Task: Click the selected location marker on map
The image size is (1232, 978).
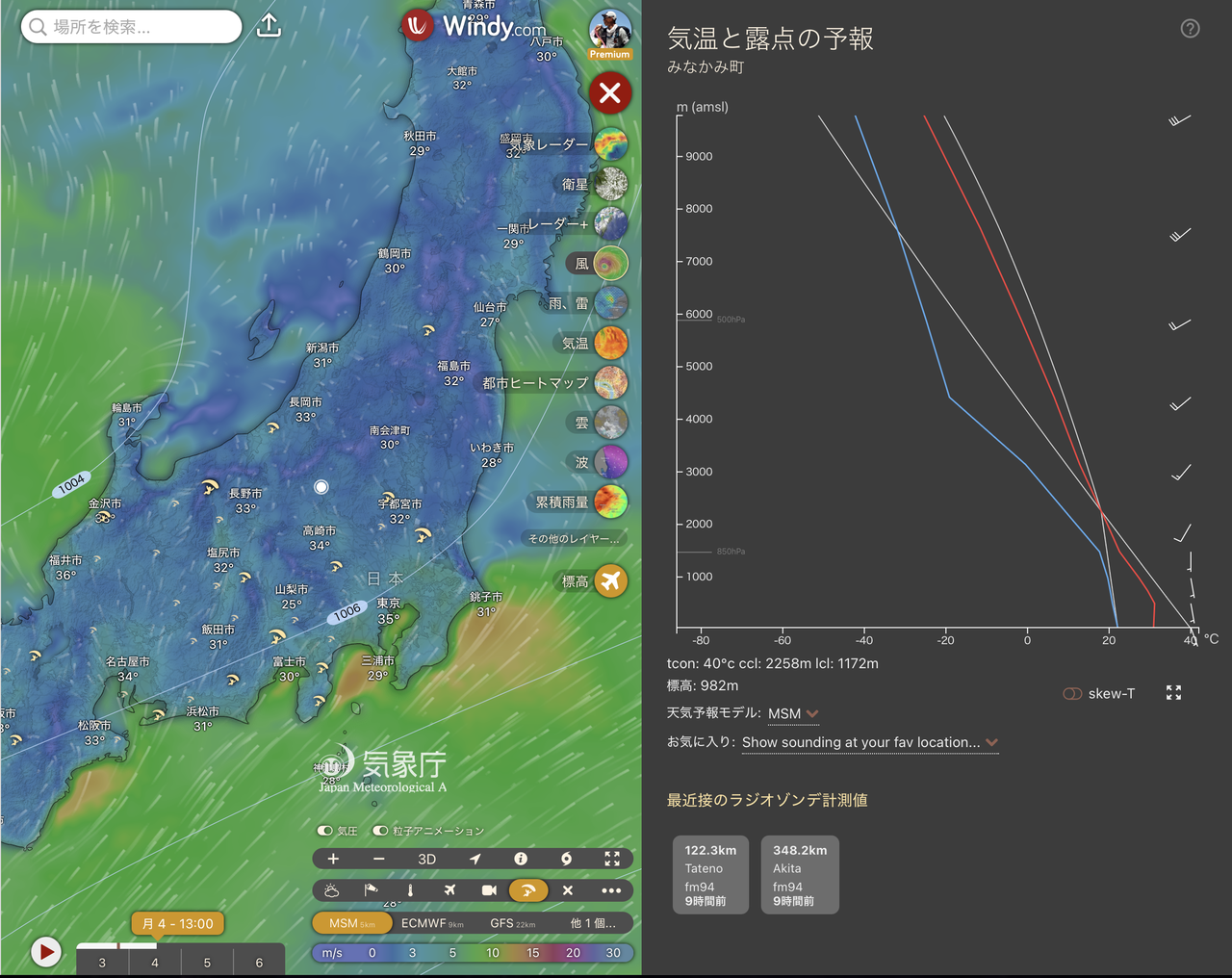Action: [321, 487]
